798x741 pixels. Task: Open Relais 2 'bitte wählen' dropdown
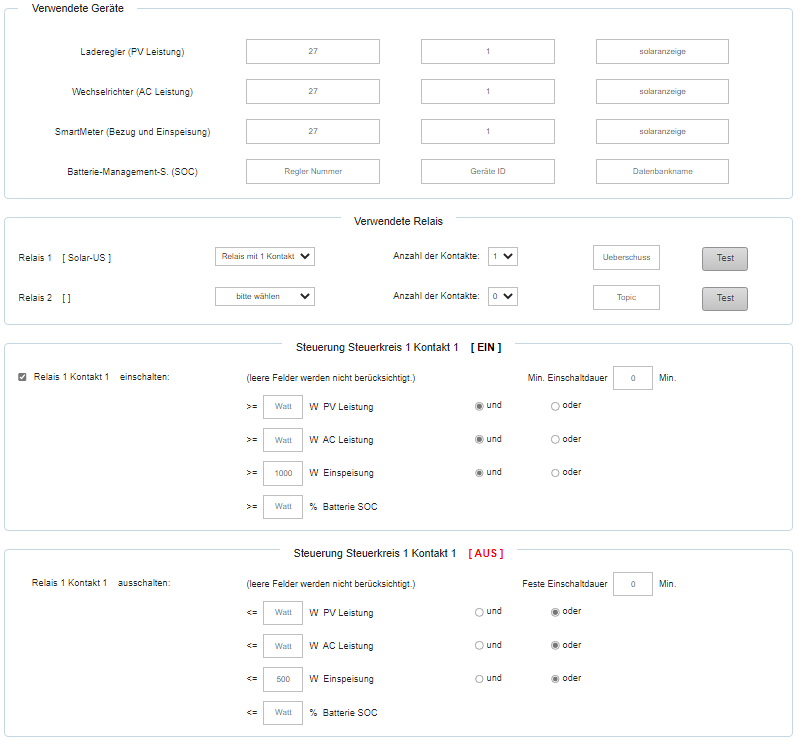point(264,297)
